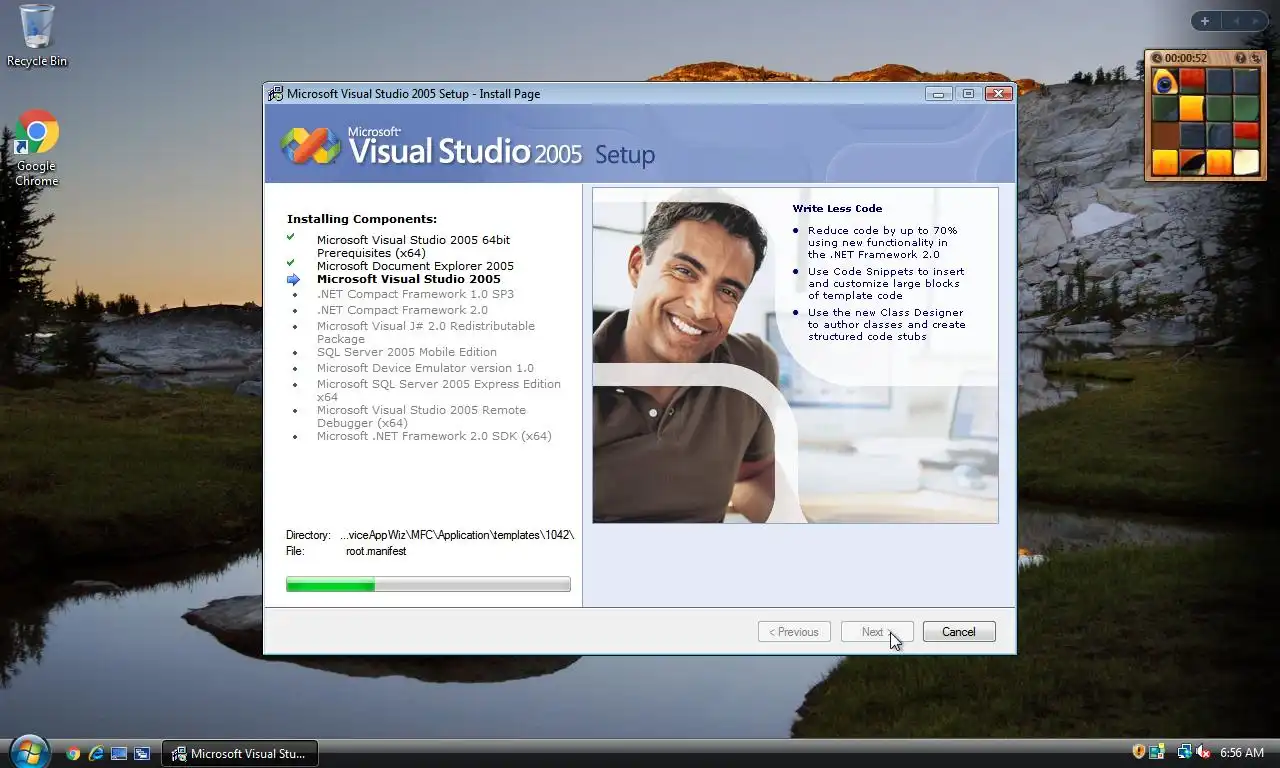1280x768 pixels.
Task: Select 'Microsoft Visual J# 2.0 Redistributable Package'
Action: click(x=426, y=333)
